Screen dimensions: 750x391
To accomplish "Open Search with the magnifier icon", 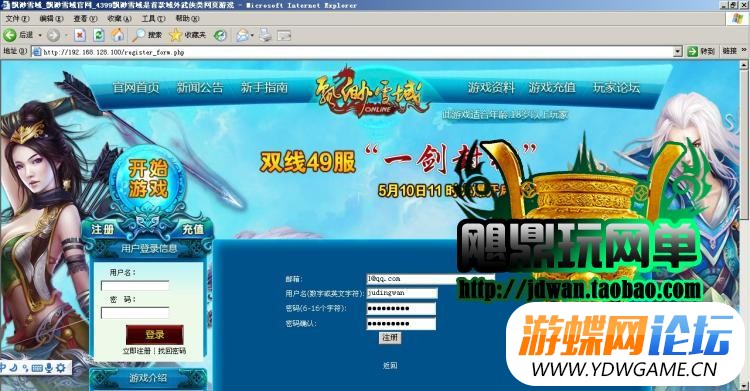I will pos(139,35).
